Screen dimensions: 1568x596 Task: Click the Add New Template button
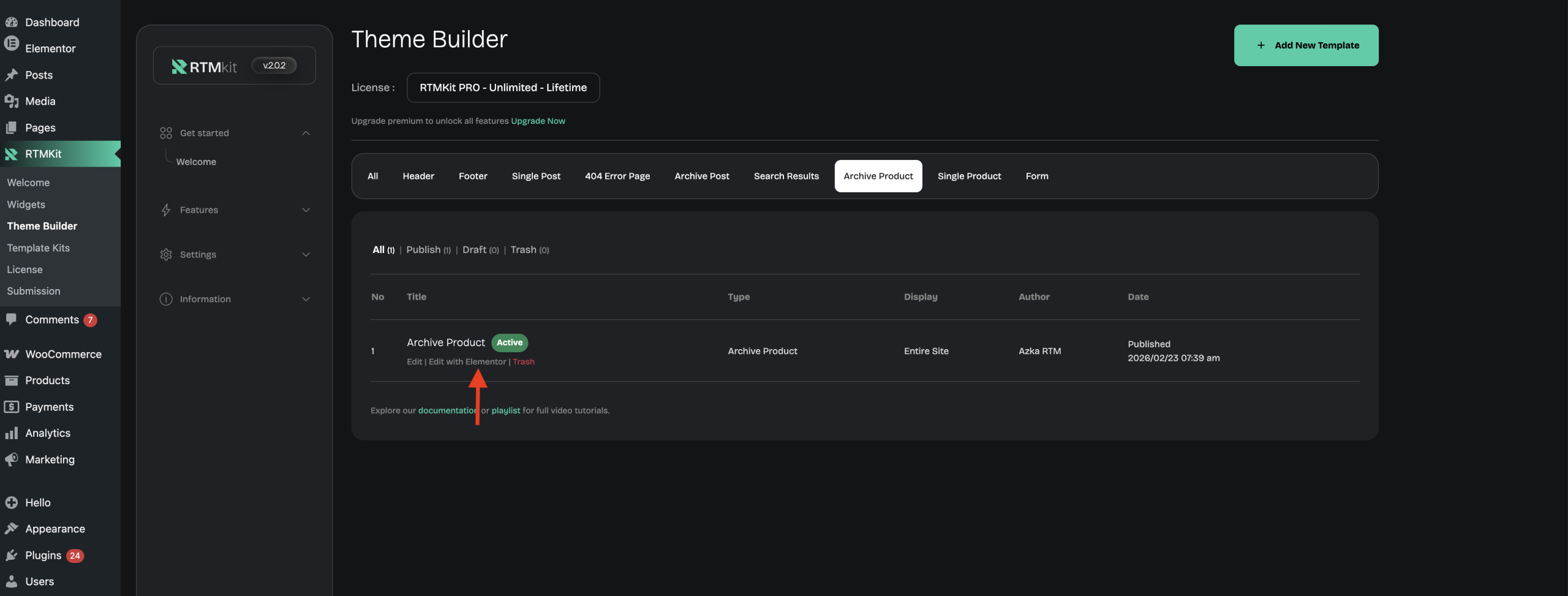pos(1306,45)
